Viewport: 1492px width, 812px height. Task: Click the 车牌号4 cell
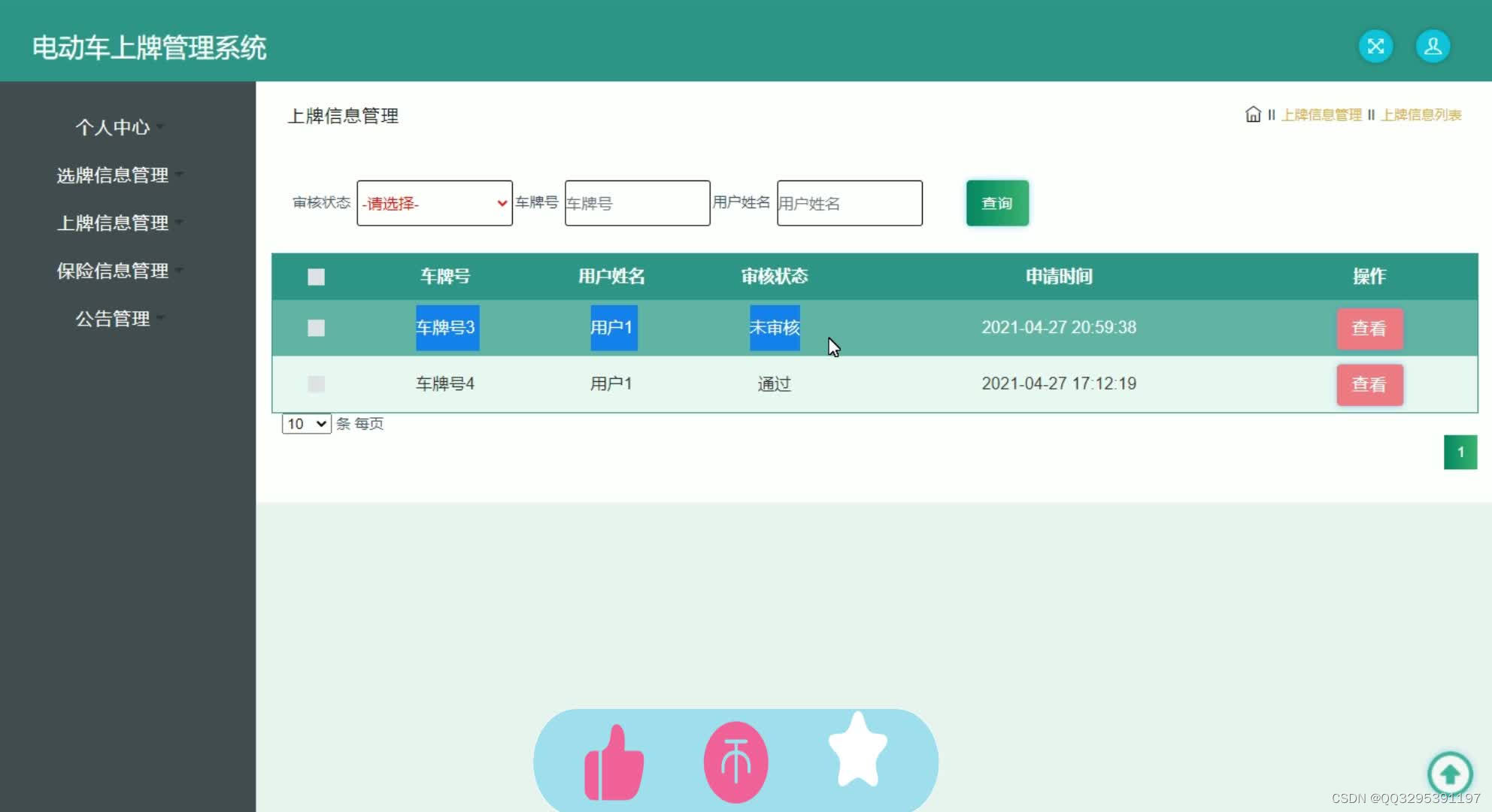coord(445,384)
